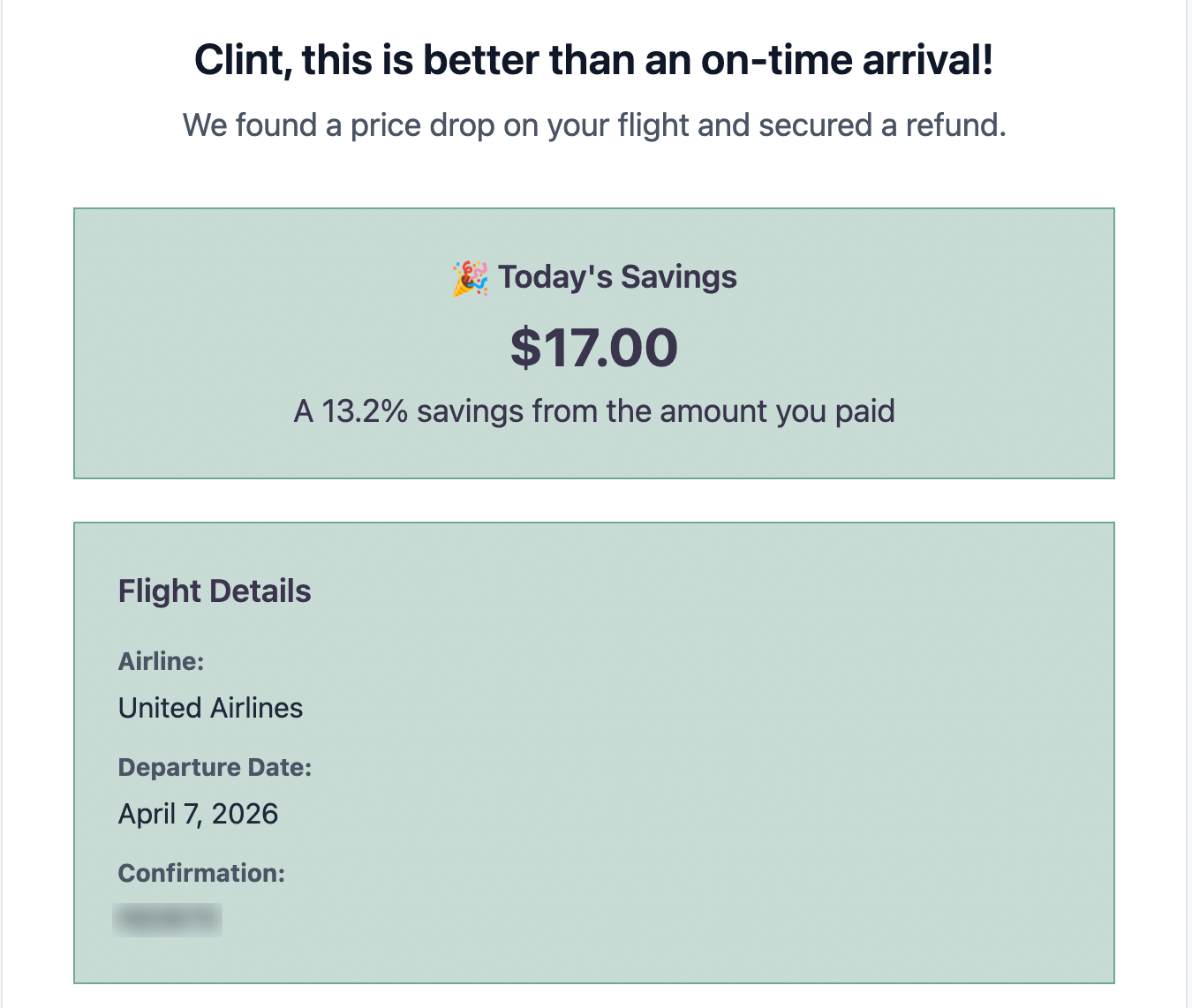This screenshot has width=1192, height=1008.
Task: Click the "Departure Date:" field label
Action: 215,767
